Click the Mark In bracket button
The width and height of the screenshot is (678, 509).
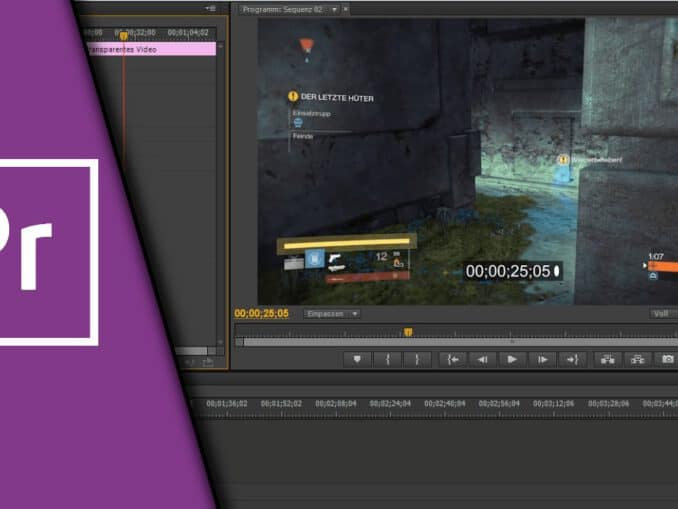[x=387, y=359]
